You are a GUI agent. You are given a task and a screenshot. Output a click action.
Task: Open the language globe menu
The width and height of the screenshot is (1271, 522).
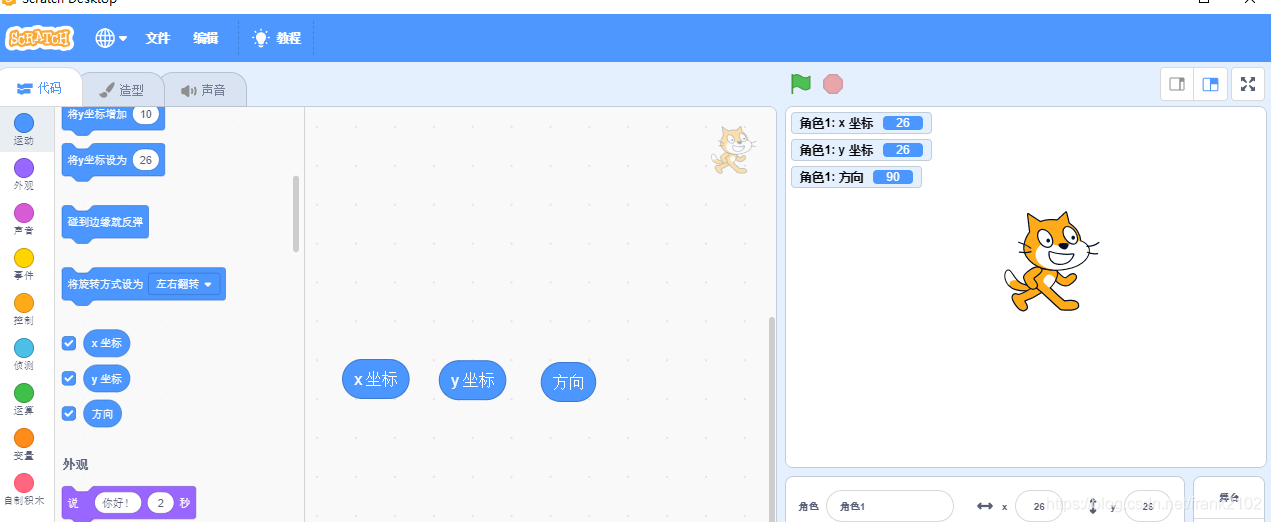111,38
